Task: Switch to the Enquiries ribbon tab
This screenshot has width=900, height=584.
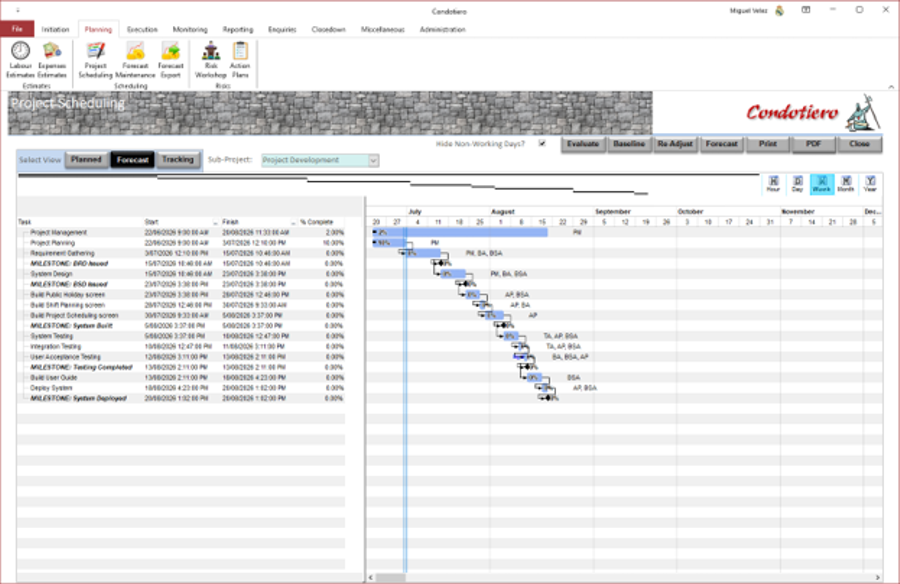Action: (x=282, y=29)
